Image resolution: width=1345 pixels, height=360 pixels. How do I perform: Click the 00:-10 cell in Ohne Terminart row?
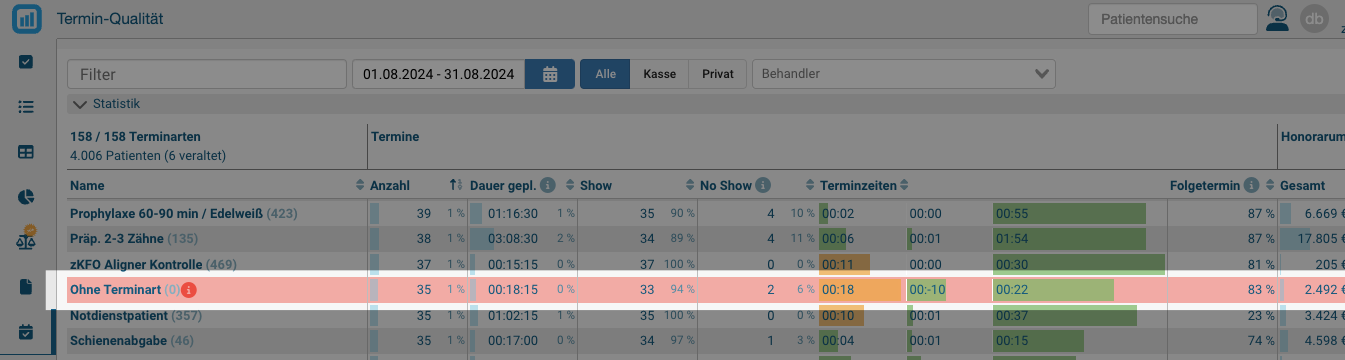pos(927,290)
